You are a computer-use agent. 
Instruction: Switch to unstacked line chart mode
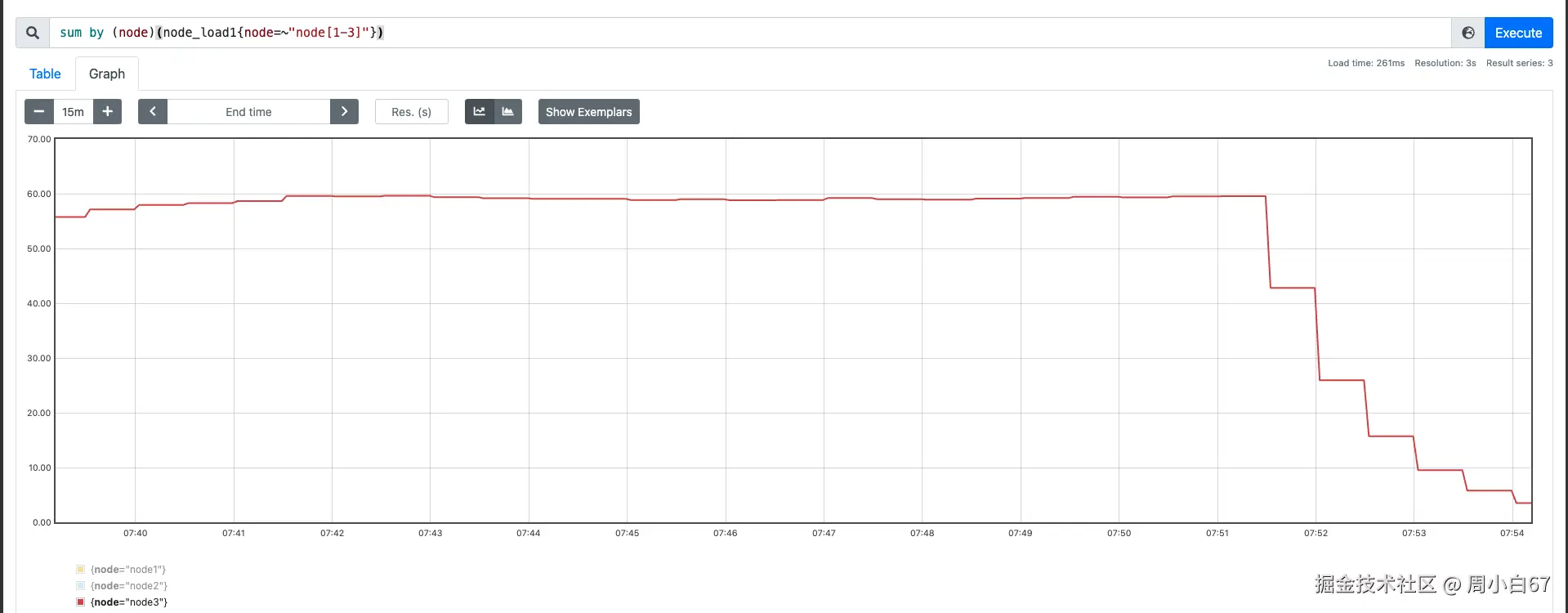pos(480,112)
